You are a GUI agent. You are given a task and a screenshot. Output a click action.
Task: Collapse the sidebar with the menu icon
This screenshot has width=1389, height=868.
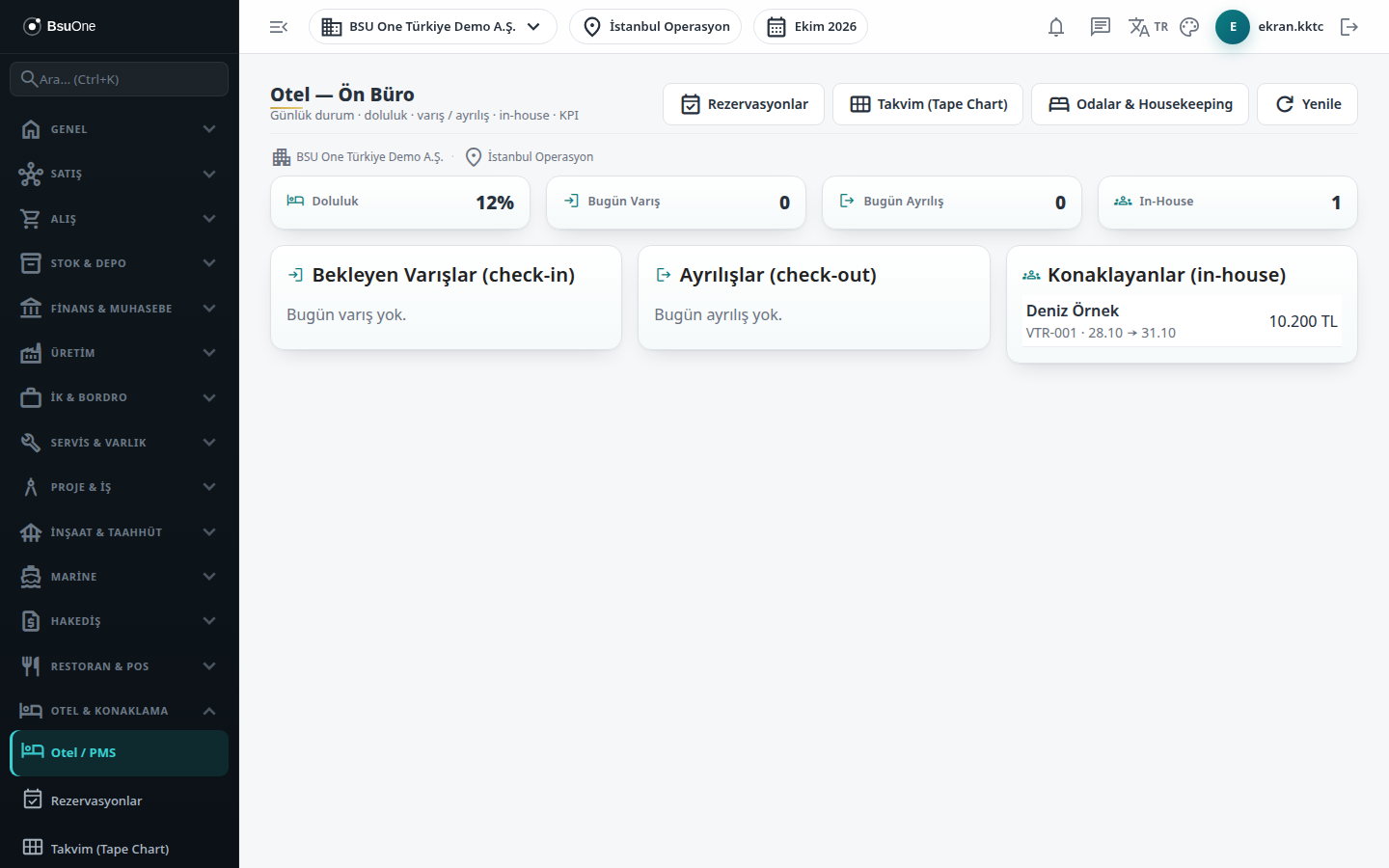tap(279, 27)
